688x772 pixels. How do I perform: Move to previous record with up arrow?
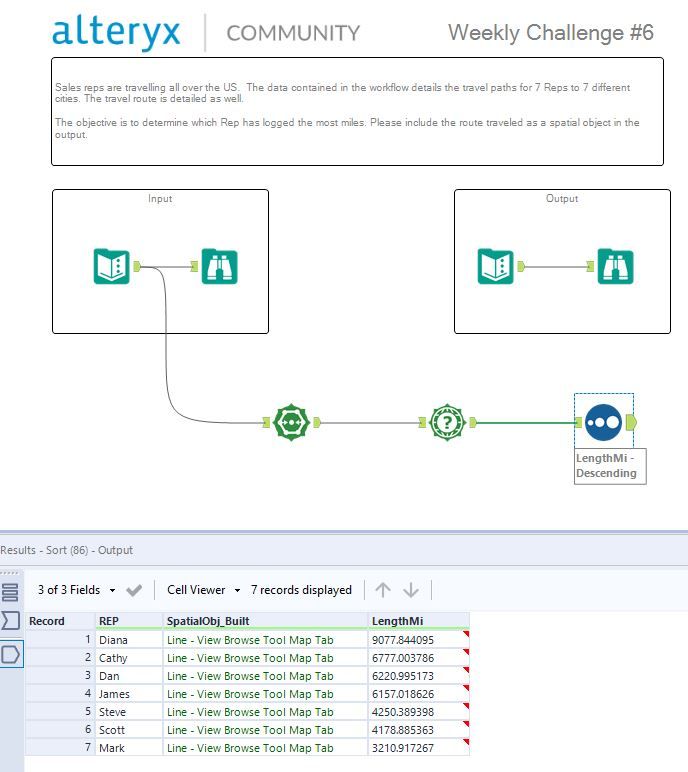(x=383, y=589)
